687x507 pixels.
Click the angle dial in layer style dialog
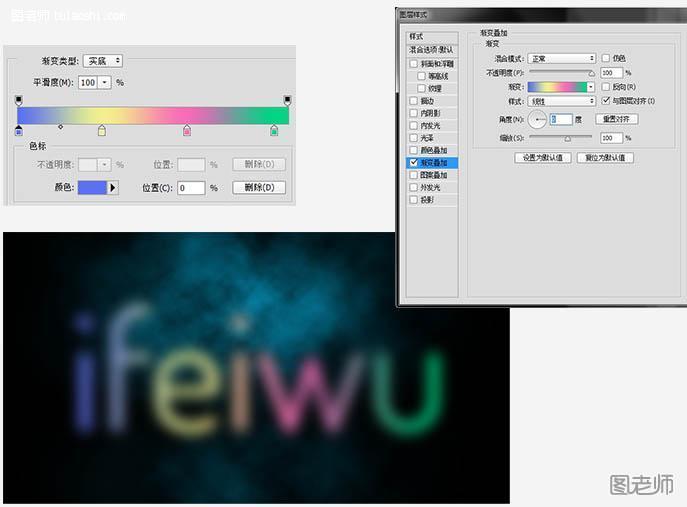pyautogui.click(x=537, y=119)
